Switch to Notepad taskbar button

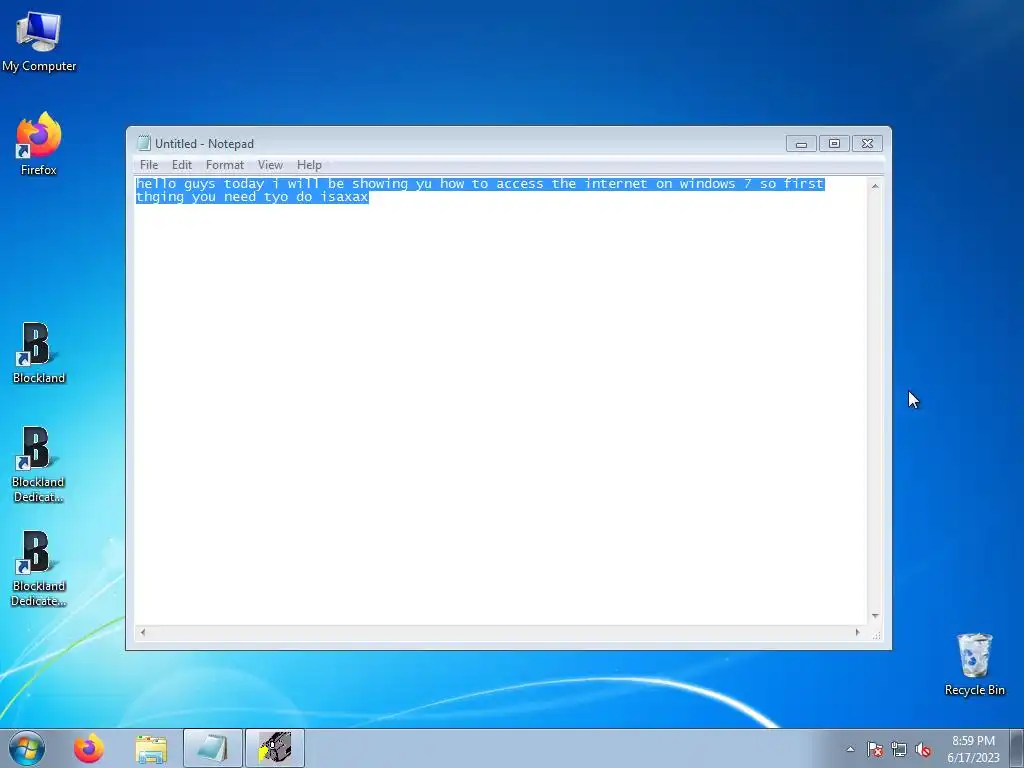[213, 748]
